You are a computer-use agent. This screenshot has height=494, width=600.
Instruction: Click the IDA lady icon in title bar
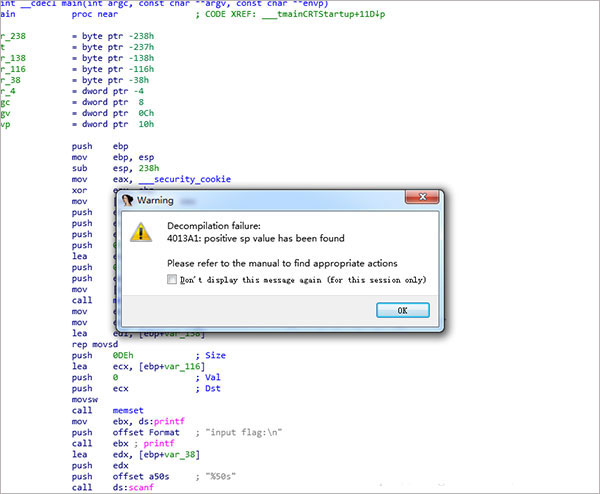pos(127,200)
